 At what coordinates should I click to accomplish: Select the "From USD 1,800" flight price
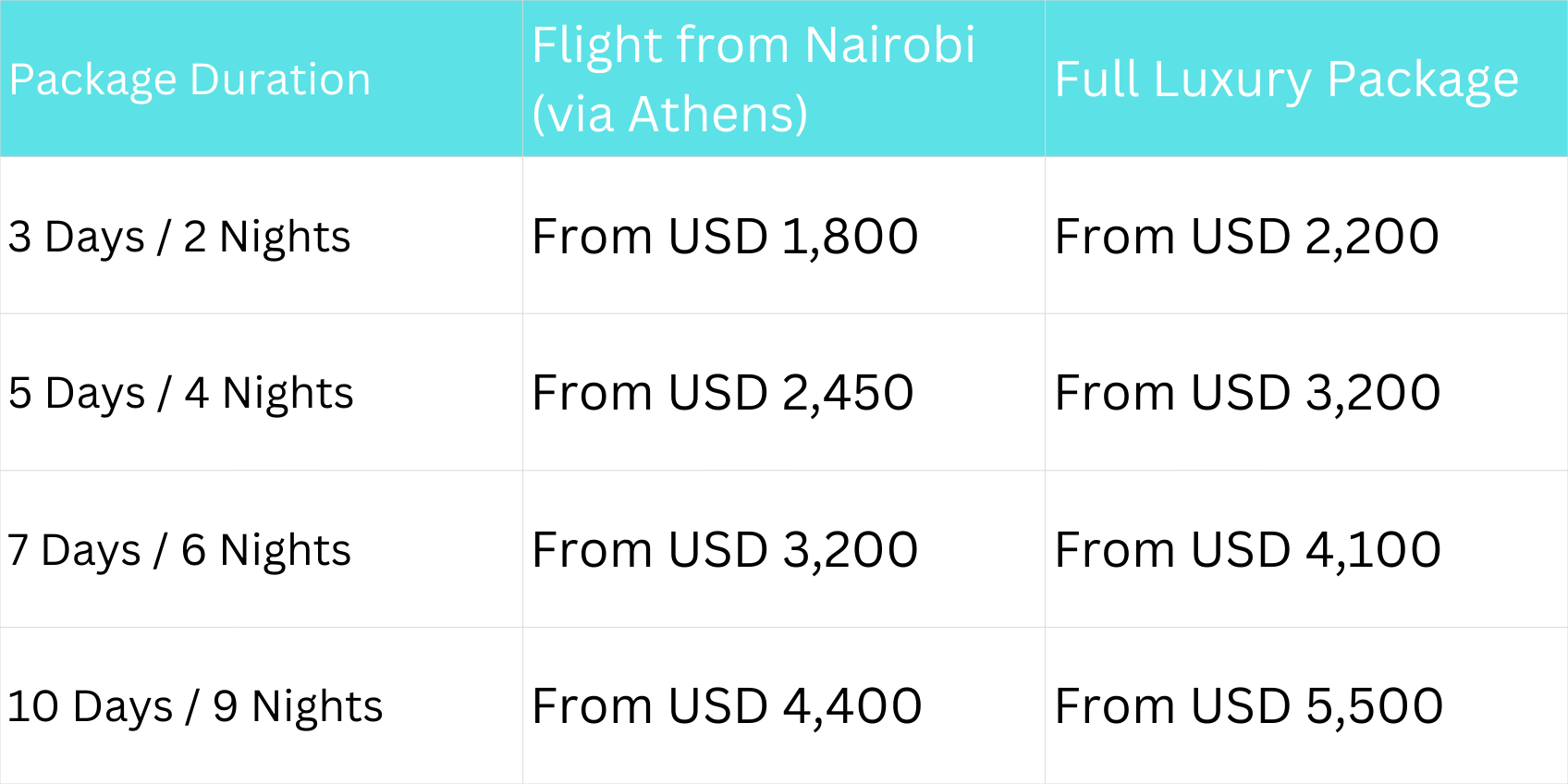pos(725,237)
